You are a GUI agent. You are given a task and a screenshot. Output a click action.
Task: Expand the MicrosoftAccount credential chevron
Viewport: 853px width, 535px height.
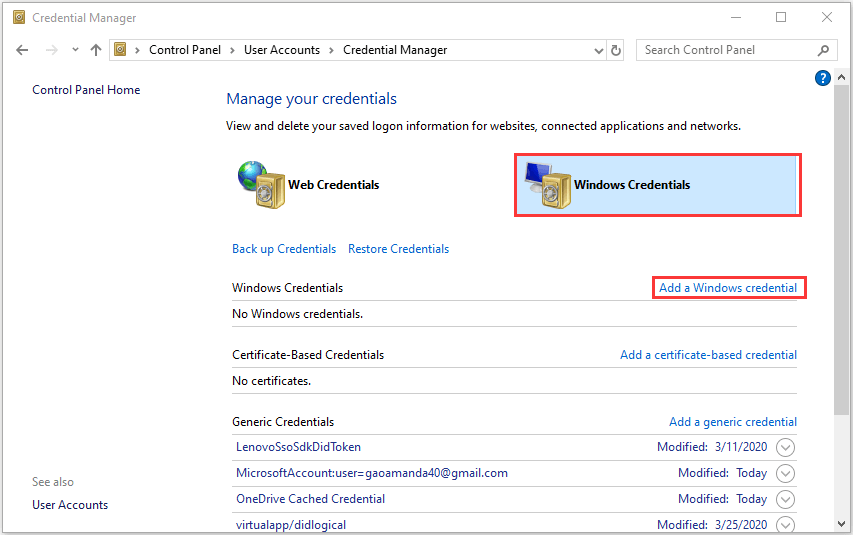coord(785,473)
